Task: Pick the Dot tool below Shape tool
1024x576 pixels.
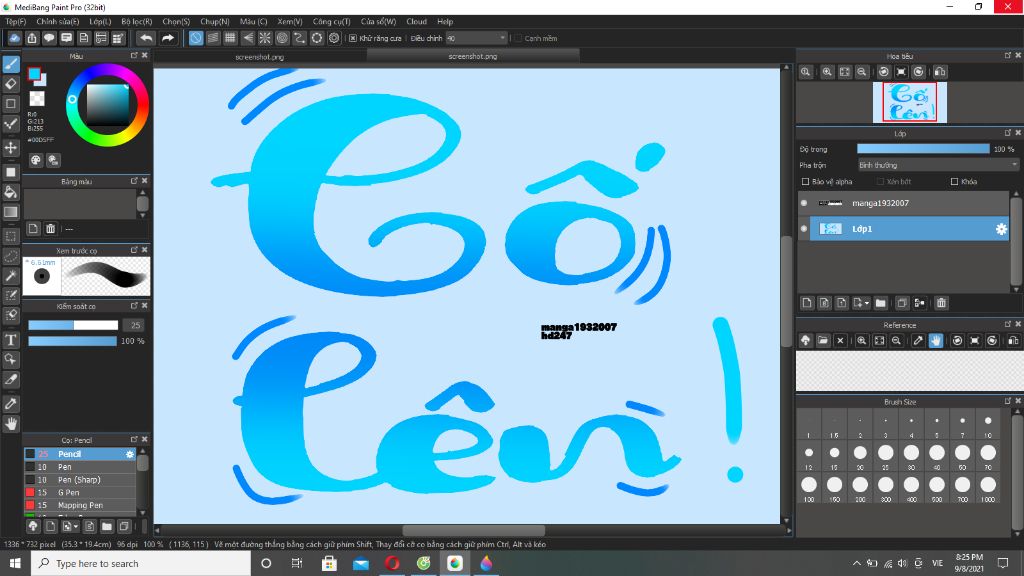Action: (10, 124)
